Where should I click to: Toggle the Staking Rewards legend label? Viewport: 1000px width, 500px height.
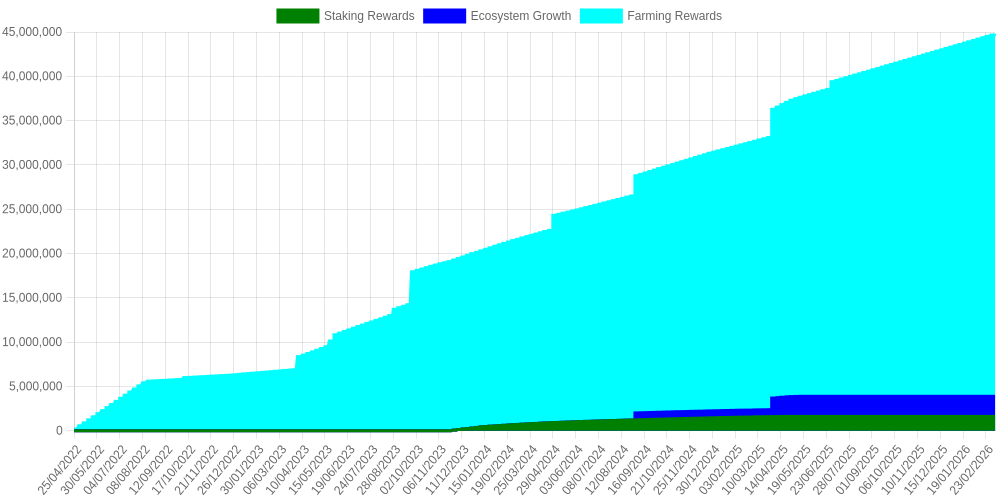click(369, 16)
